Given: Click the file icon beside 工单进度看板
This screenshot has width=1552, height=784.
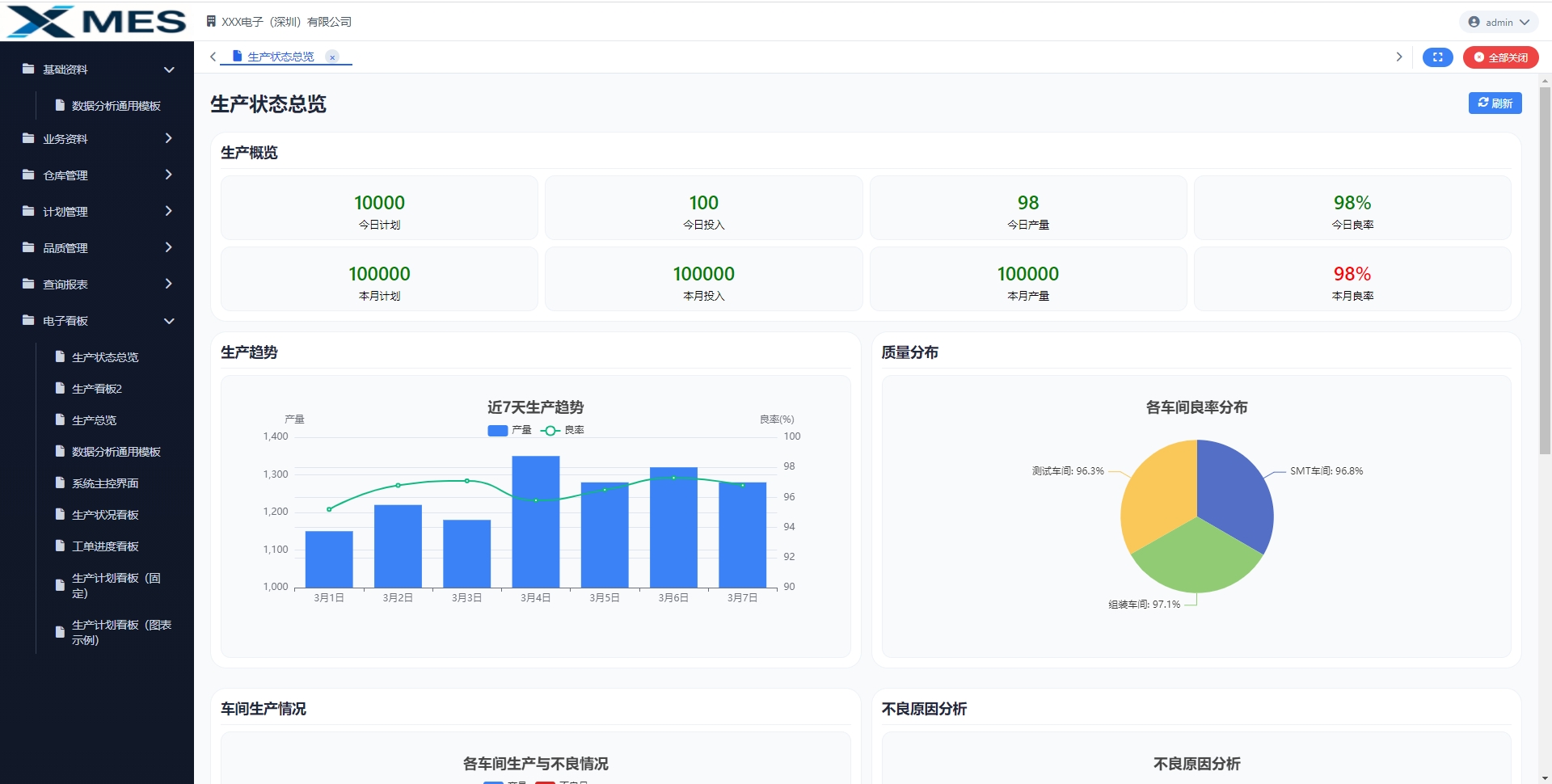Looking at the screenshot, I should pos(60,546).
